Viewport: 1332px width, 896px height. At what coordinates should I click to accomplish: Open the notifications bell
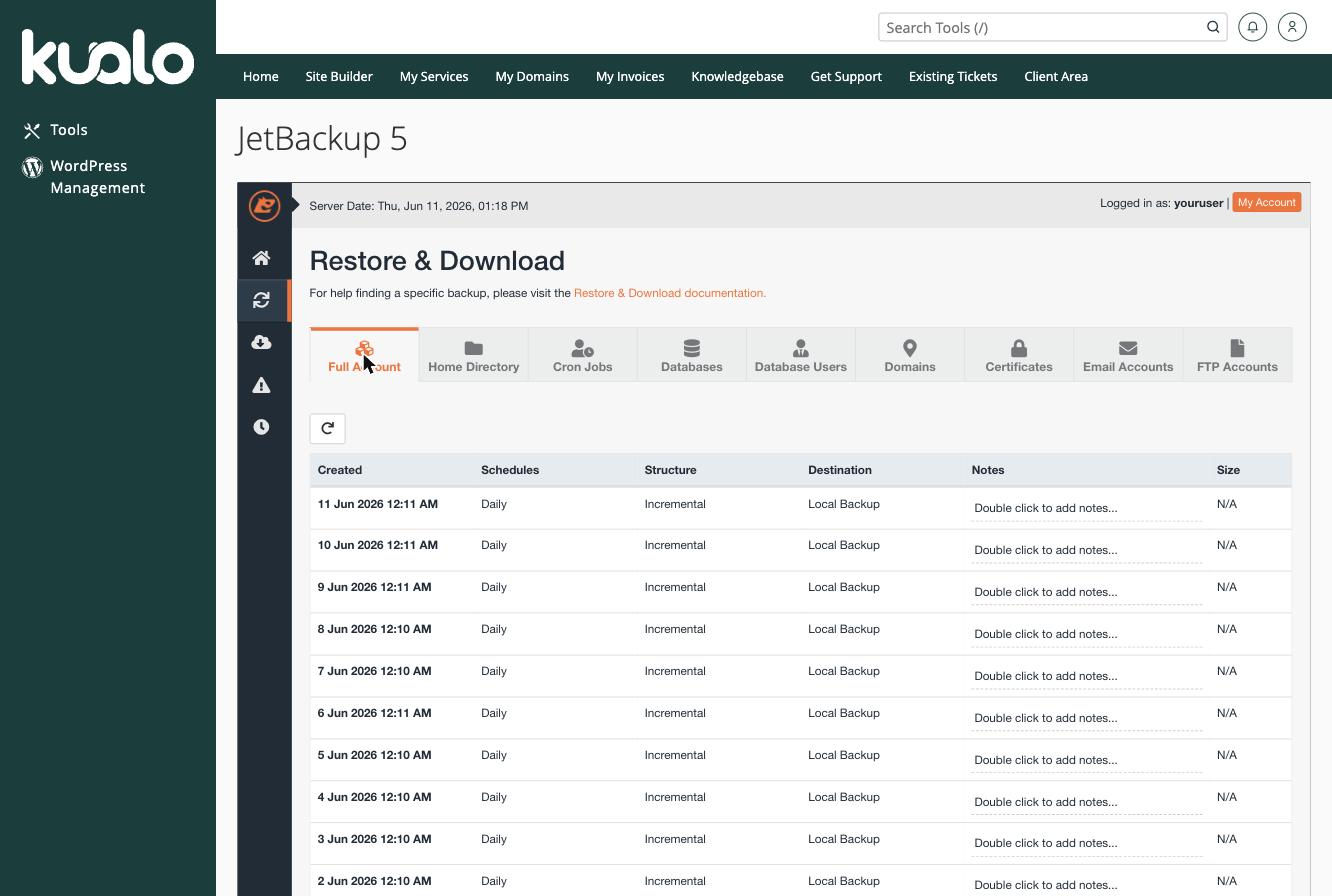point(1252,27)
